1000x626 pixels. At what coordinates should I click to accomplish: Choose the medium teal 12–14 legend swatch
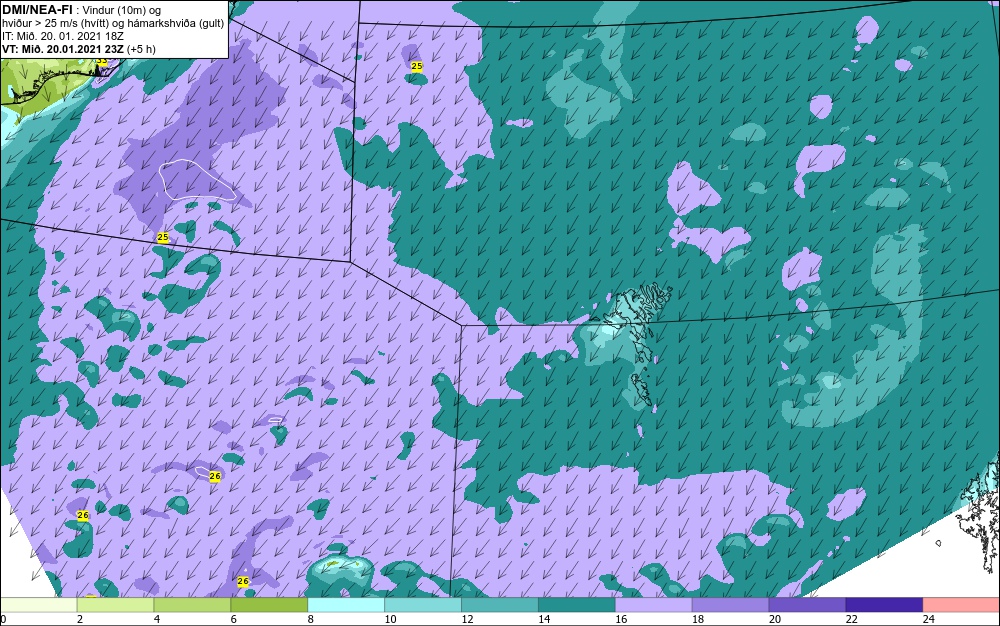tap(499, 605)
